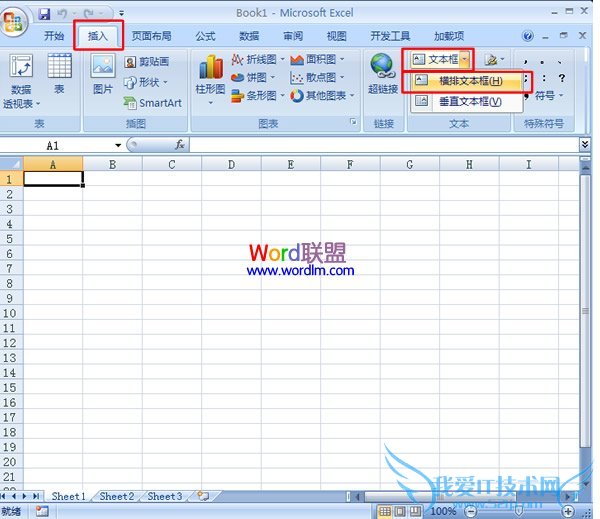
Task: Go to first sheet navigation arrow
Action: (4, 496)
